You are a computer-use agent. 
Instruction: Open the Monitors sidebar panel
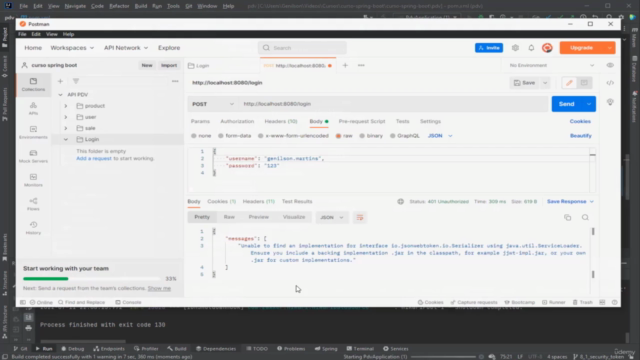[33, 180]
